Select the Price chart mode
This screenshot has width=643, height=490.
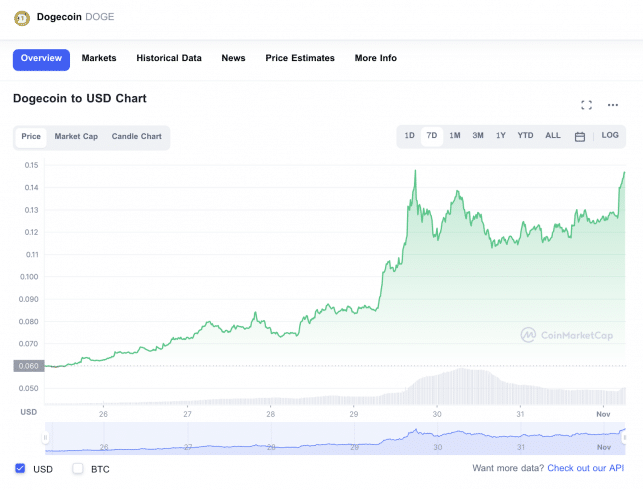click(x=31, y=137)
